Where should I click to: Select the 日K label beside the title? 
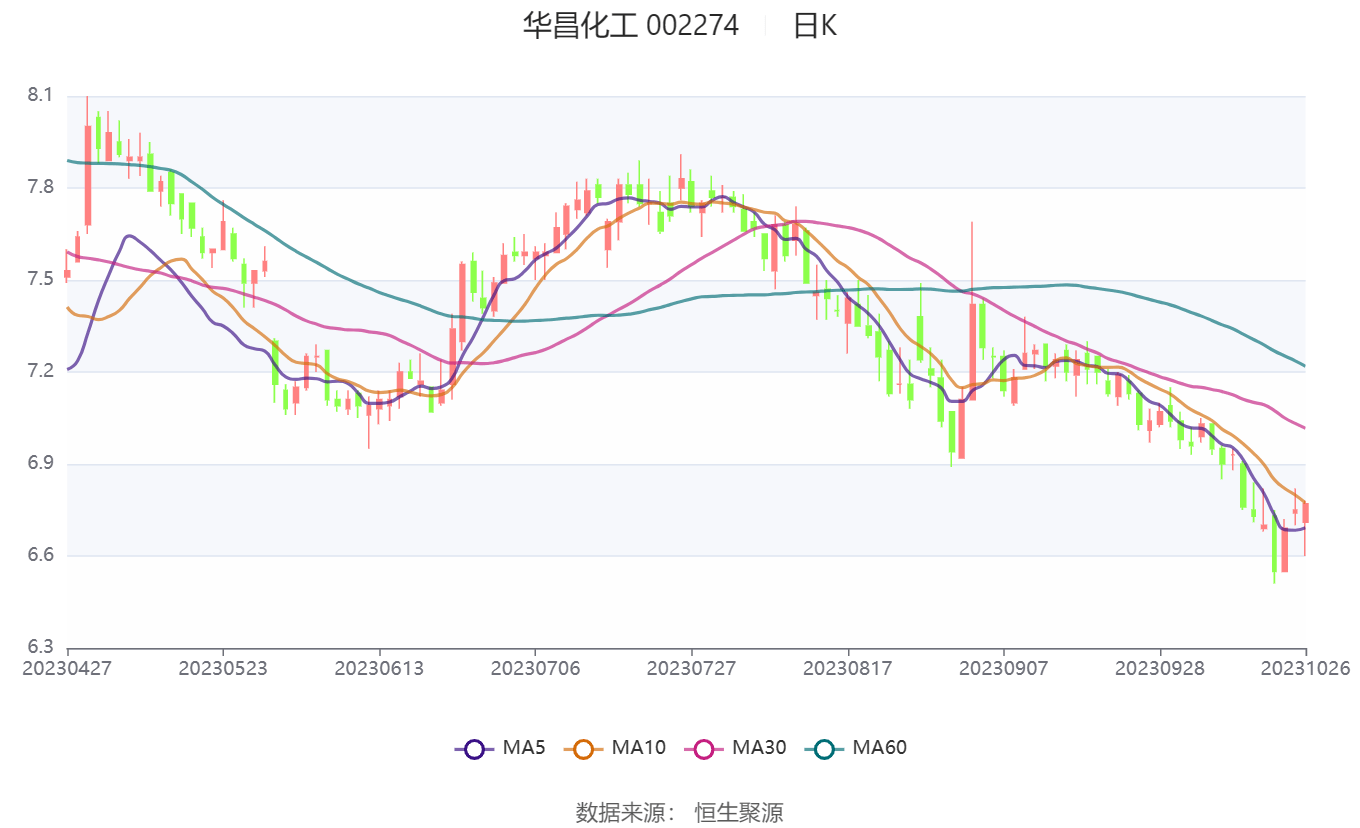click(815, 26)
